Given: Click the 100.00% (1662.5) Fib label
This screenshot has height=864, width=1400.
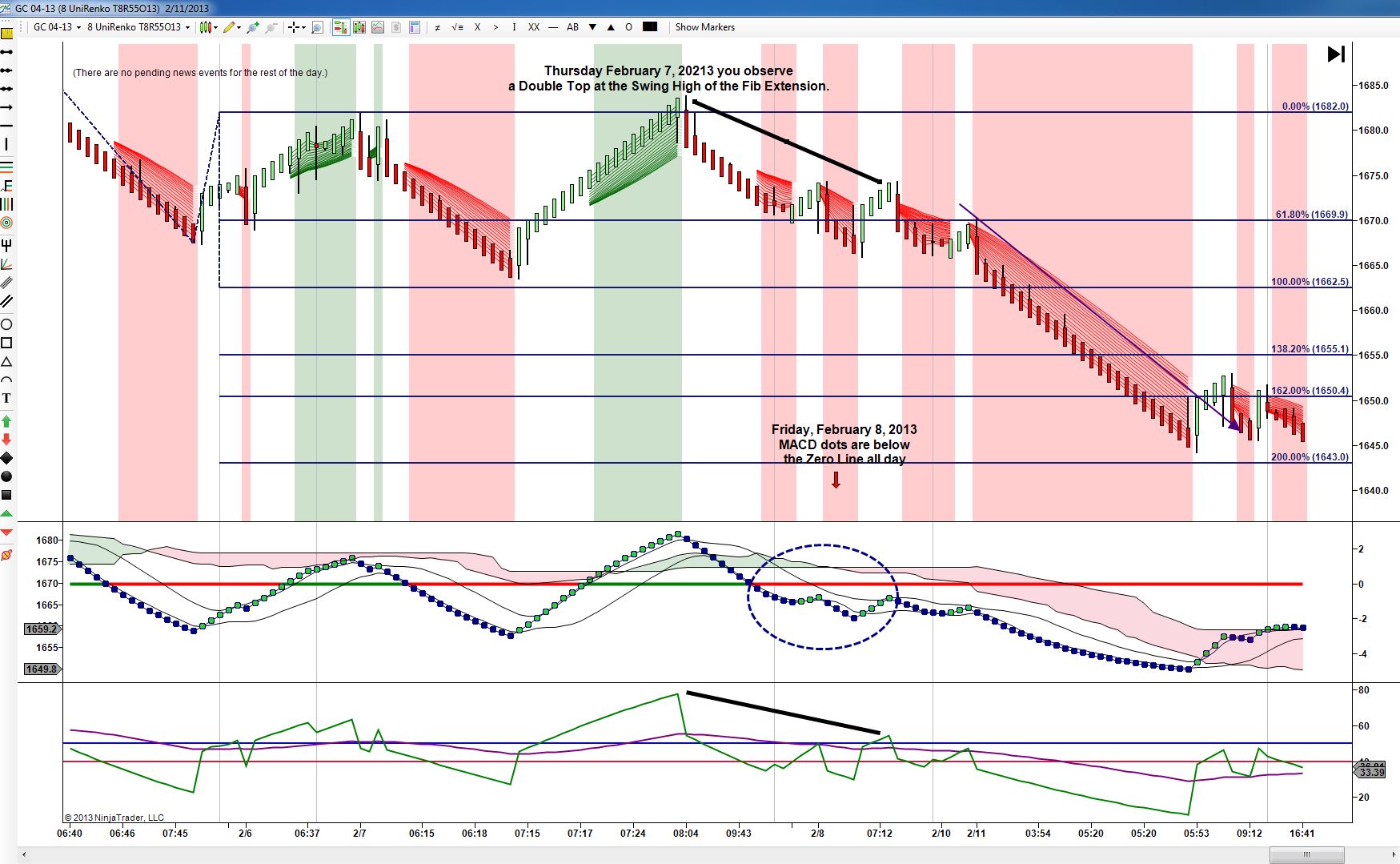Looking at the screenshot, I should click(x=1310, y=282).
